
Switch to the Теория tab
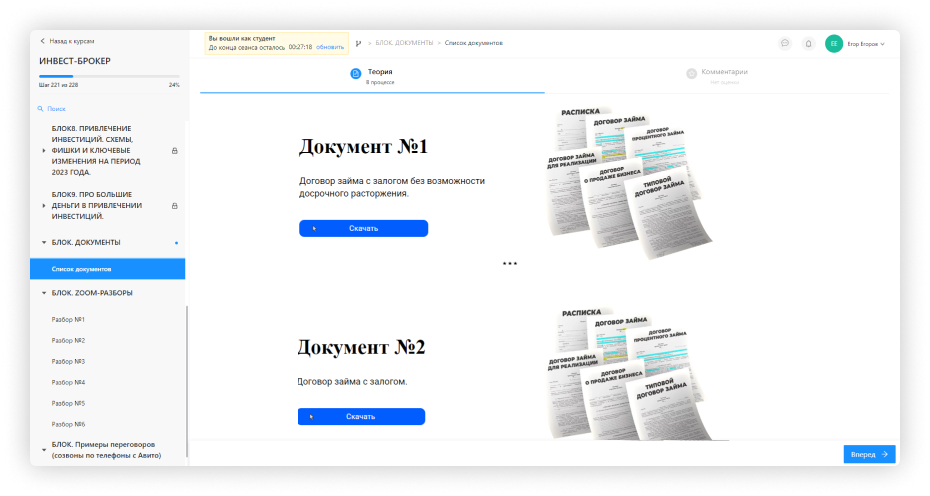click(372, 76)
